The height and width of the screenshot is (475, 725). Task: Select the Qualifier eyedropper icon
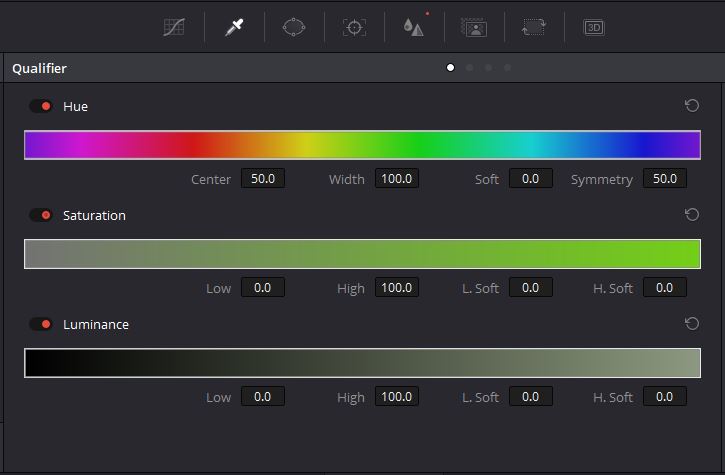coord(234,27)
